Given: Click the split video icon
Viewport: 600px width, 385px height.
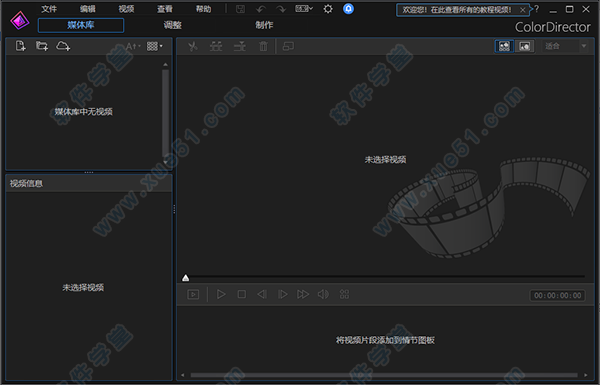Looking at the screenshot, I should (216, 46).
